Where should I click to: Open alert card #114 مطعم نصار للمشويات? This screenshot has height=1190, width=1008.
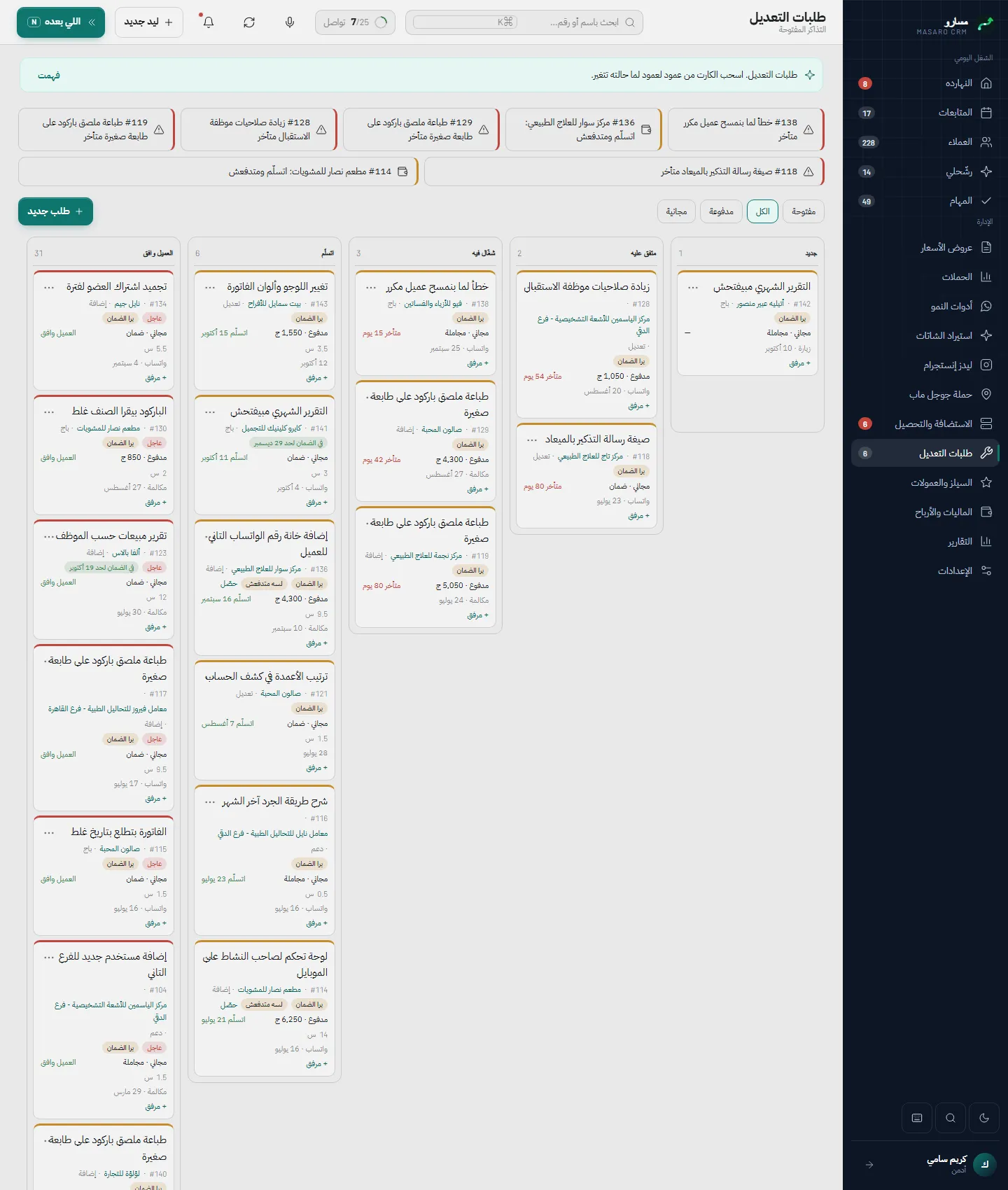click(x=218, y=171)
